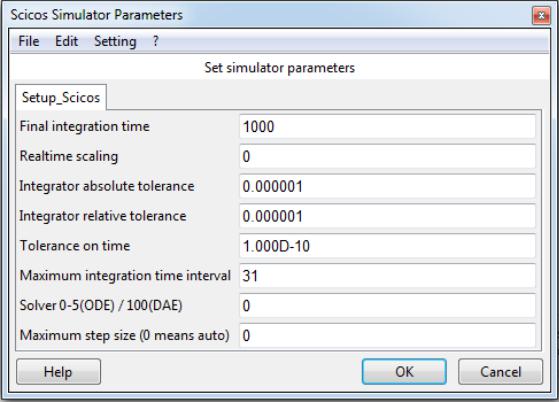Confirm parameters with the OK button
This screenshot has height=402, width=559.
click(x=404, y=372)
